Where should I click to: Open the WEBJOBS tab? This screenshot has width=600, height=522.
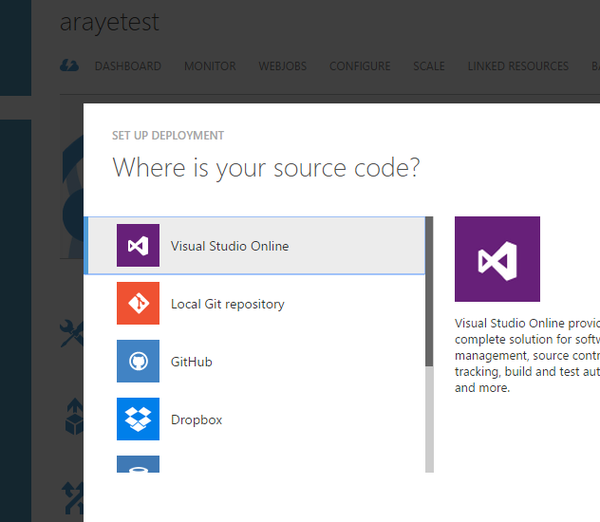[x=282, y=66]
